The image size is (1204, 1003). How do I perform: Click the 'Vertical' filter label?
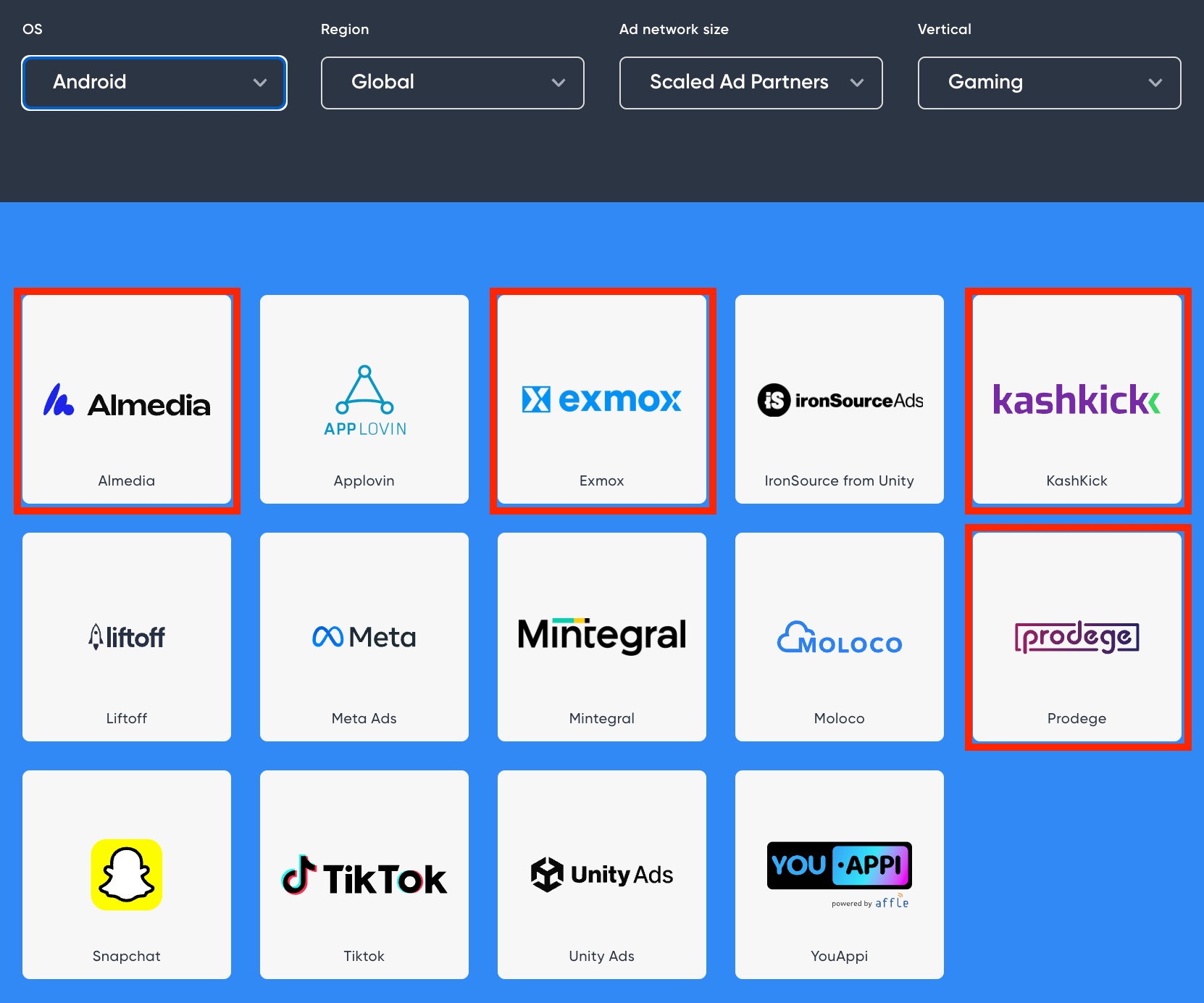tap(945, 29)
